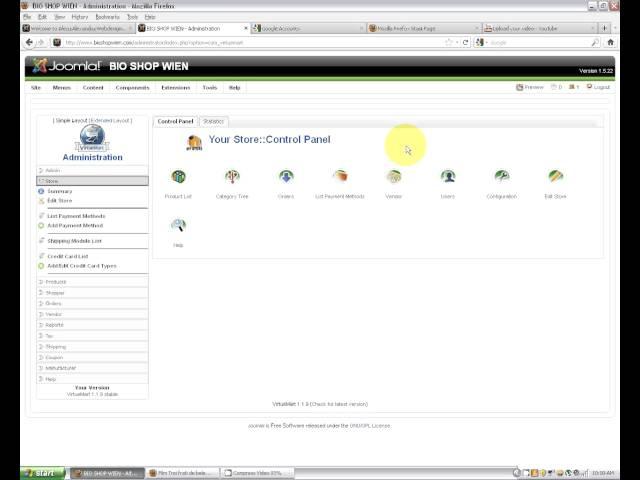Open the Joomla Tools menu

(210, 87)
